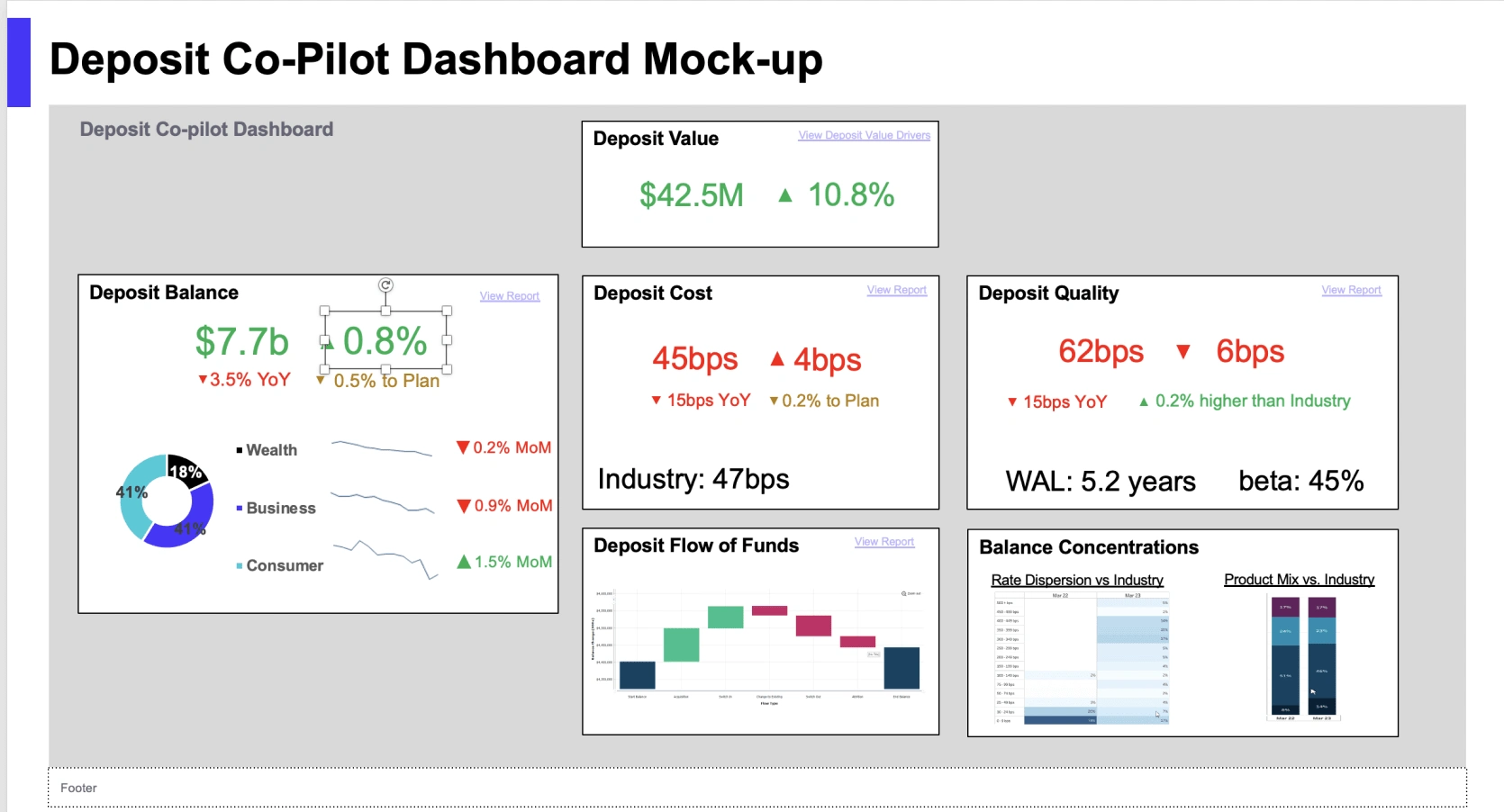This screenshot has height=812, width=1504.
Task: Open View Report in the Deposit Cost card
Action: tap(896, 290)
